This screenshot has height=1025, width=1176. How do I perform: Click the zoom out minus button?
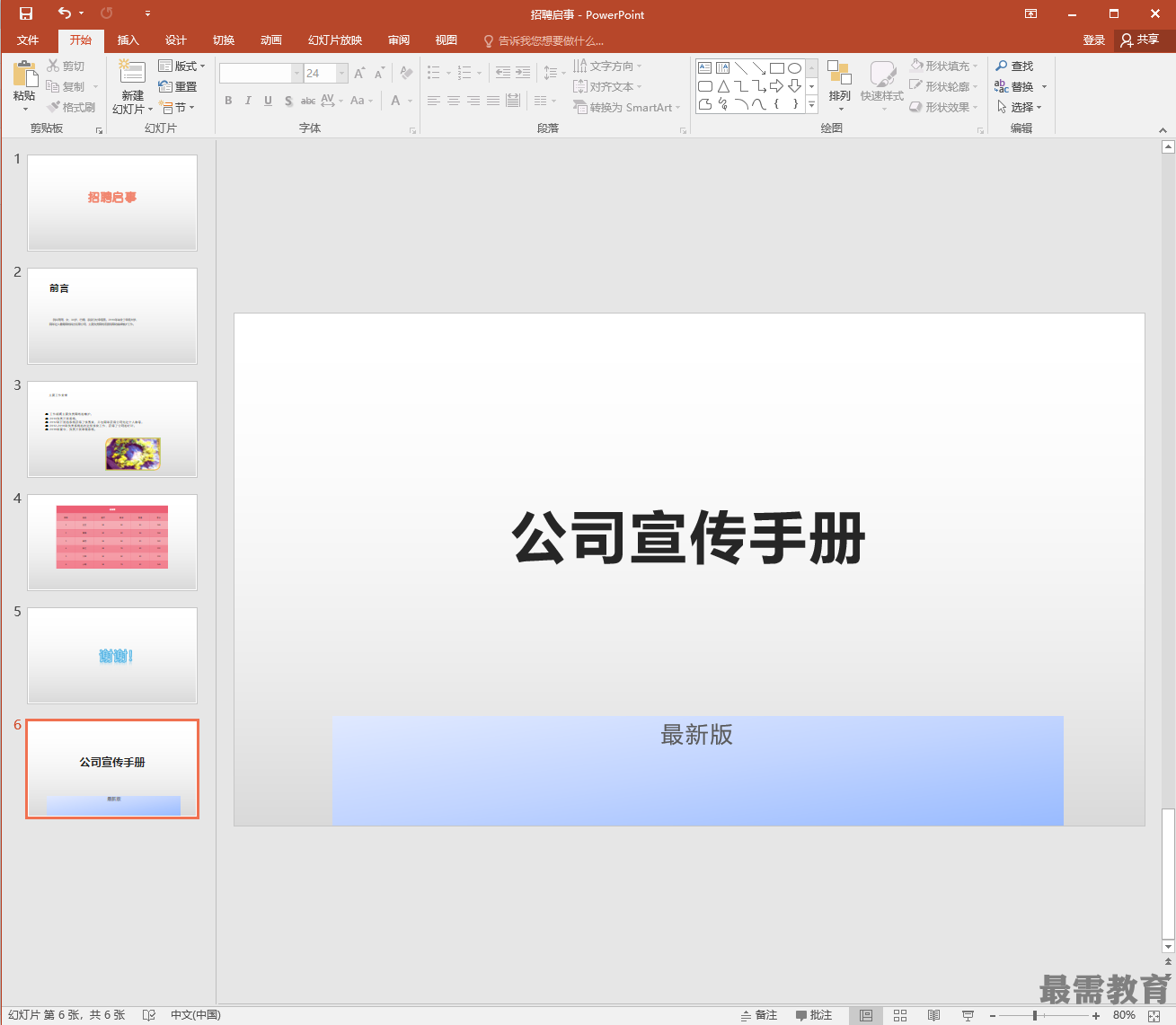click(x=993, y=1015)
